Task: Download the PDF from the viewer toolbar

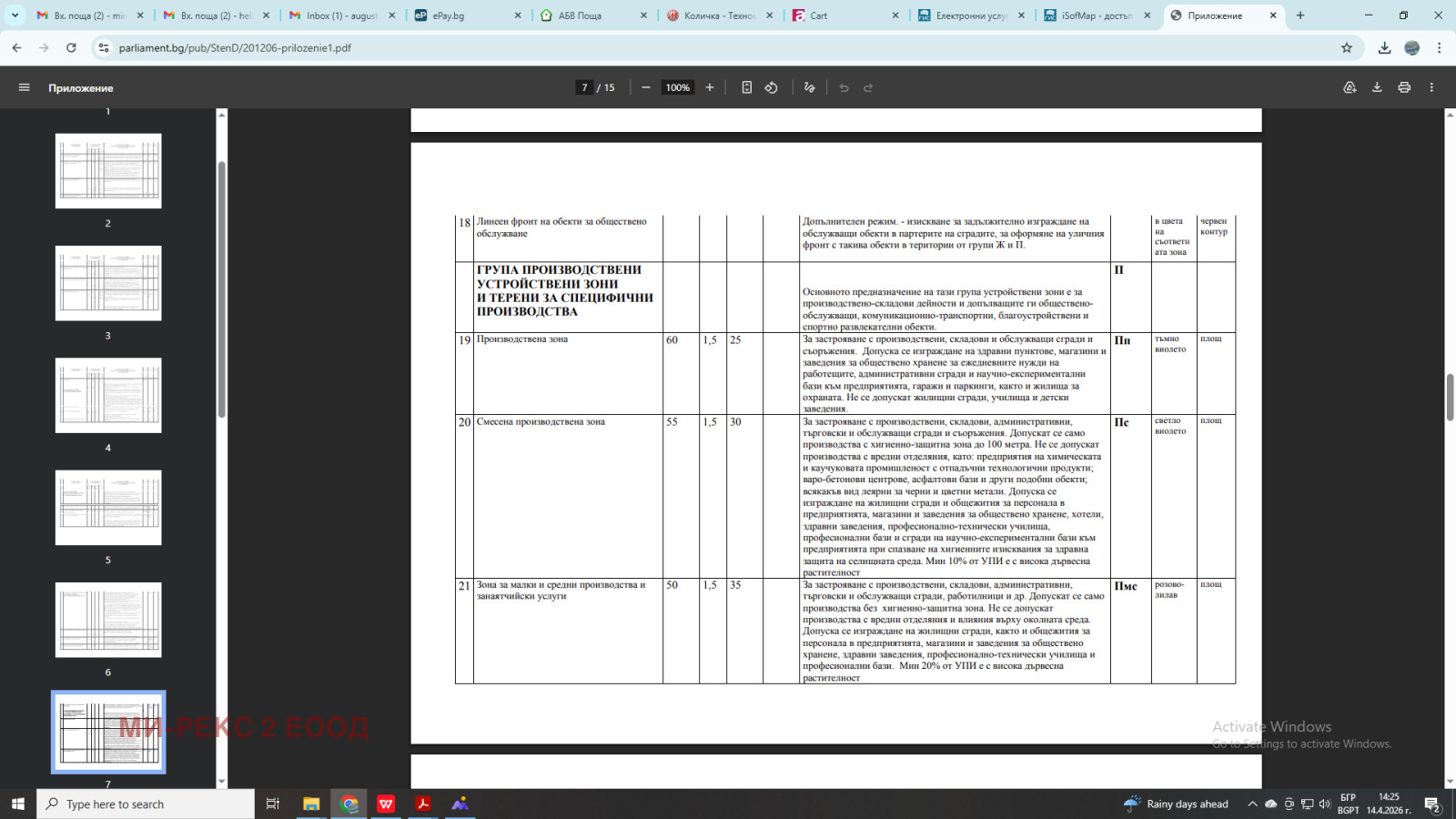Action: click(x=1377, y=87)
